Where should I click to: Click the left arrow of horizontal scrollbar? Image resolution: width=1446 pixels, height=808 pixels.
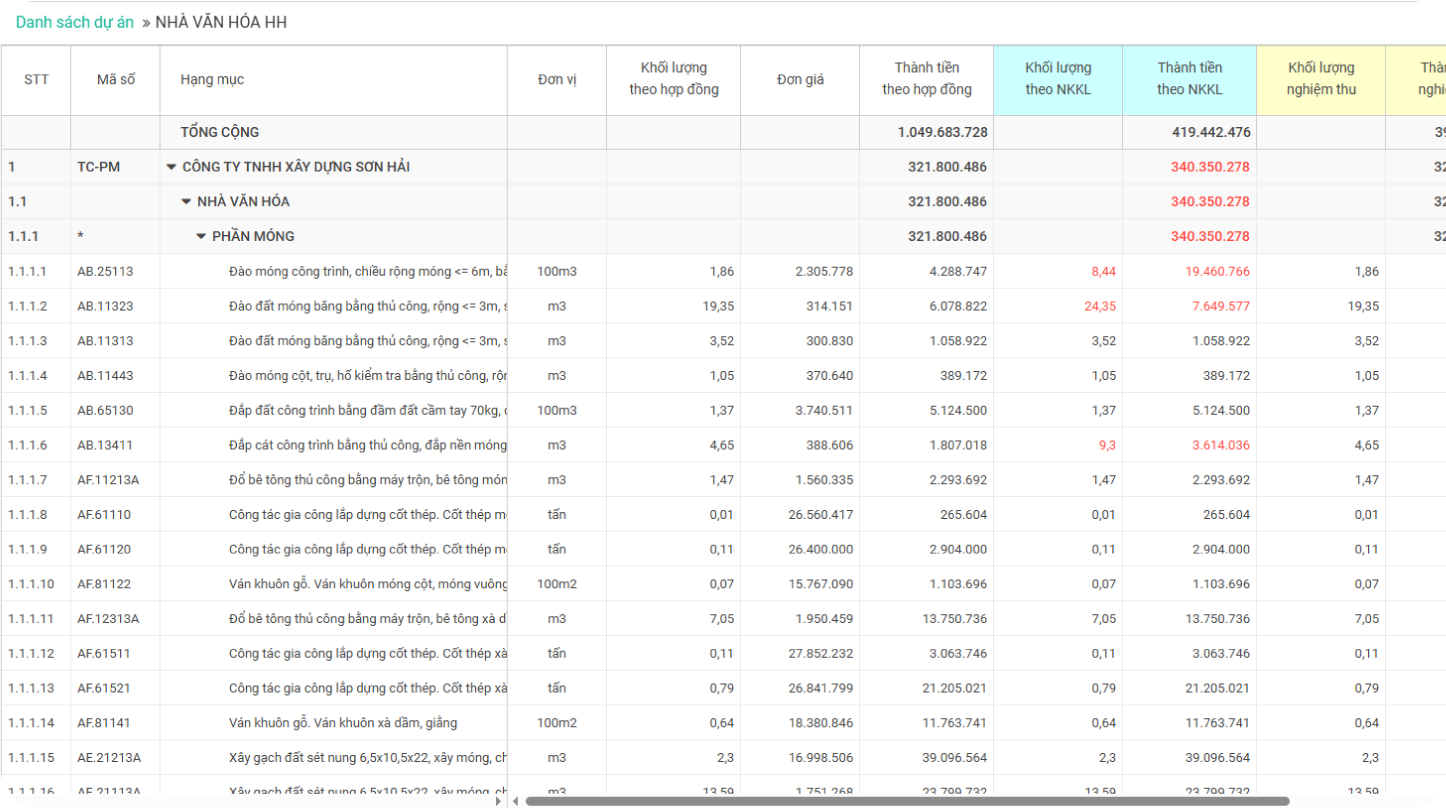pos(516,801)
